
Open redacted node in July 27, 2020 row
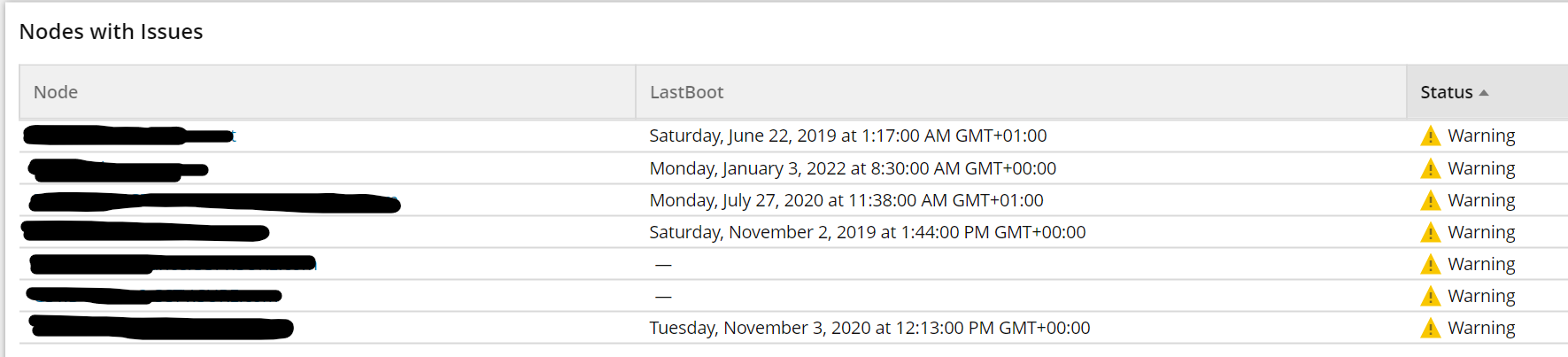pos(214,203)
